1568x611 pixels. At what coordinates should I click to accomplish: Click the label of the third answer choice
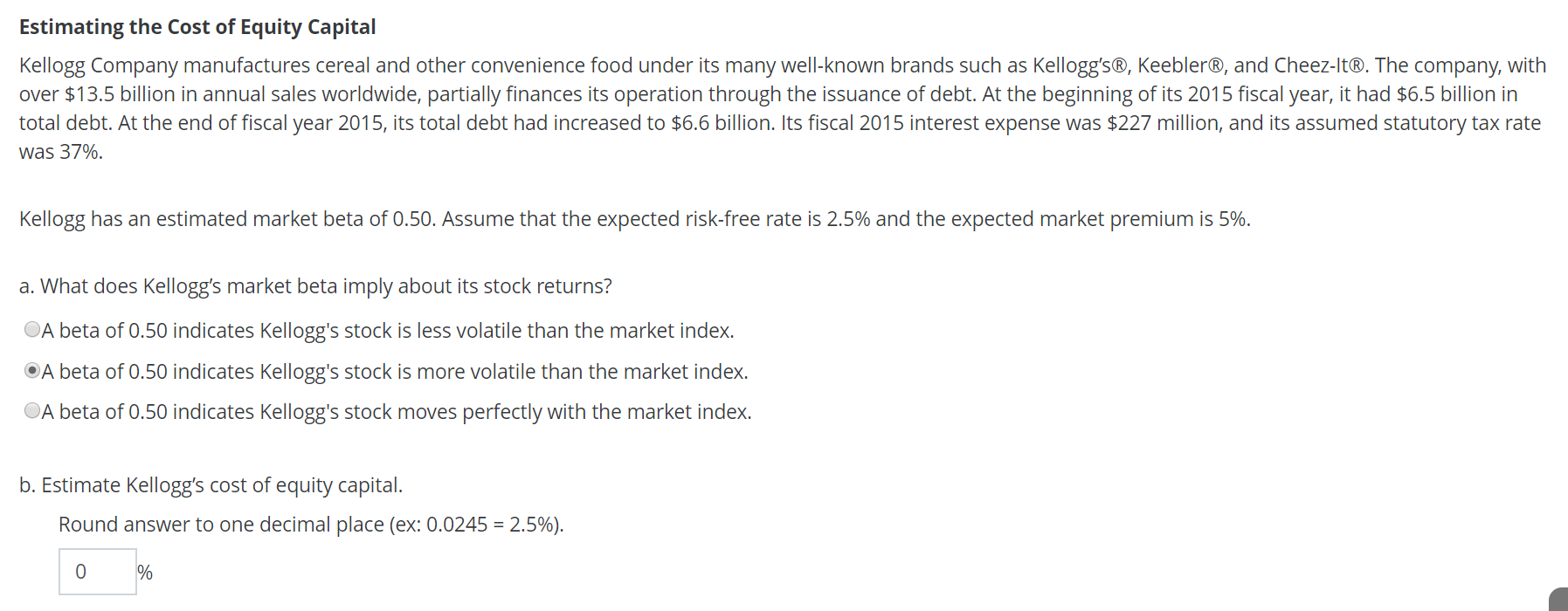pyautogui.click(x=397, y=410)
